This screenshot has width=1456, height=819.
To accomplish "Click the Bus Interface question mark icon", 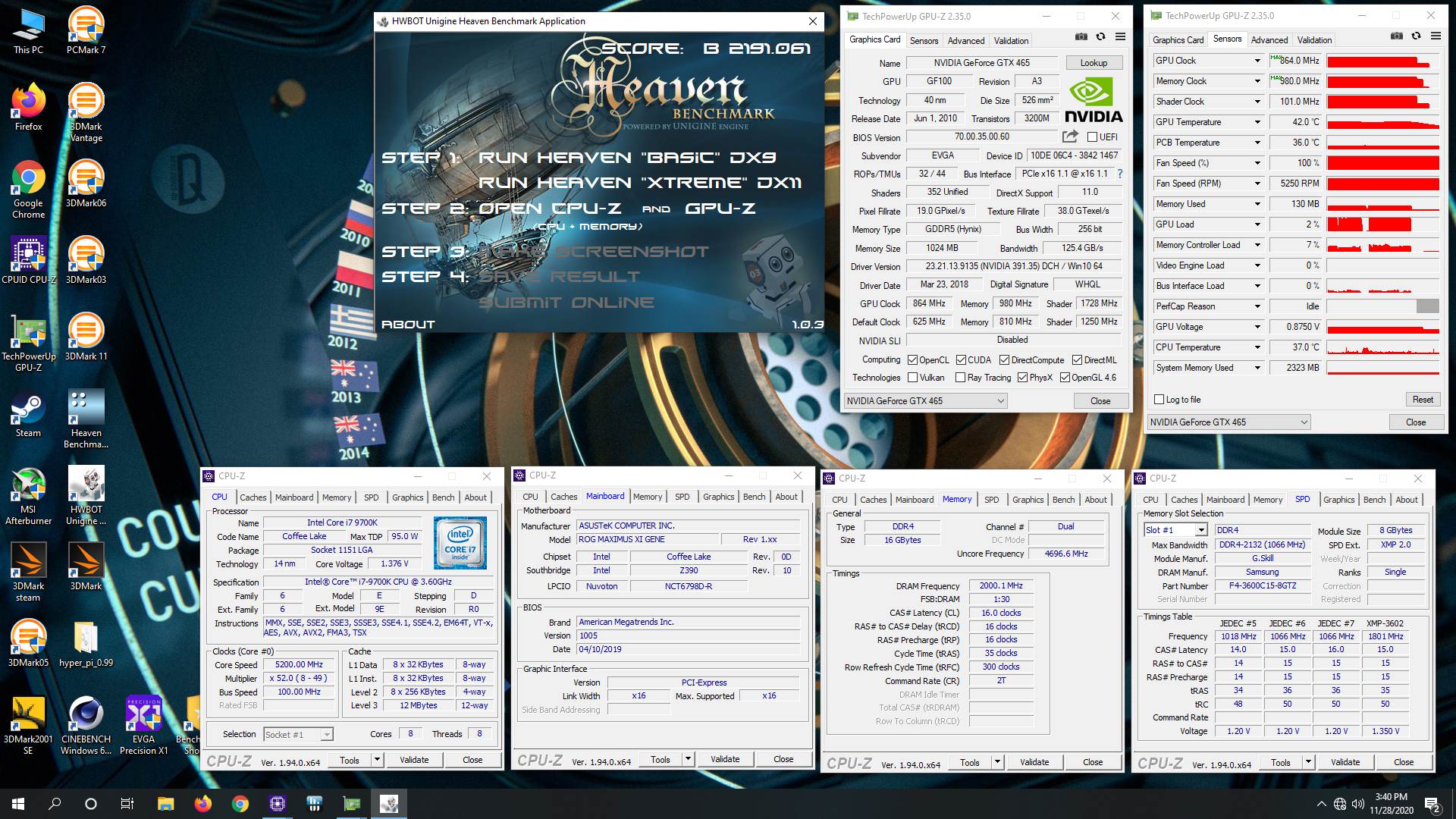I will [1119, 174].
